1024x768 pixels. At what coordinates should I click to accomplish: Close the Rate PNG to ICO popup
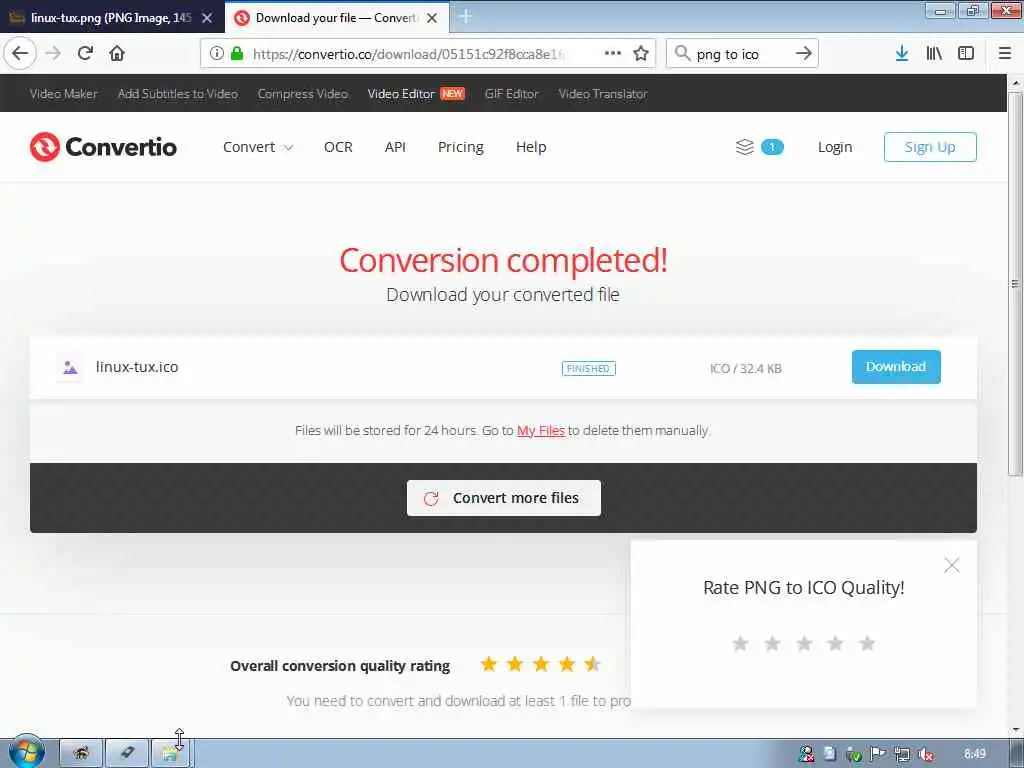952,566
